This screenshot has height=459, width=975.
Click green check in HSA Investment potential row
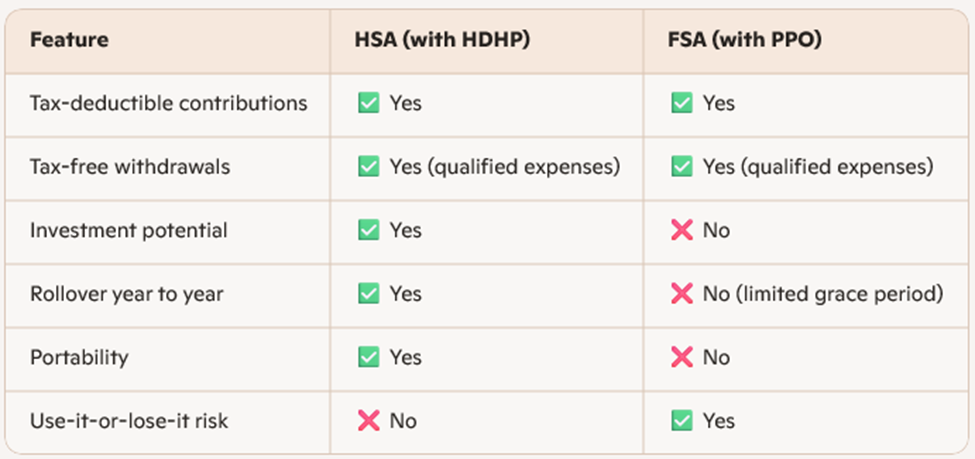point(368,230)
